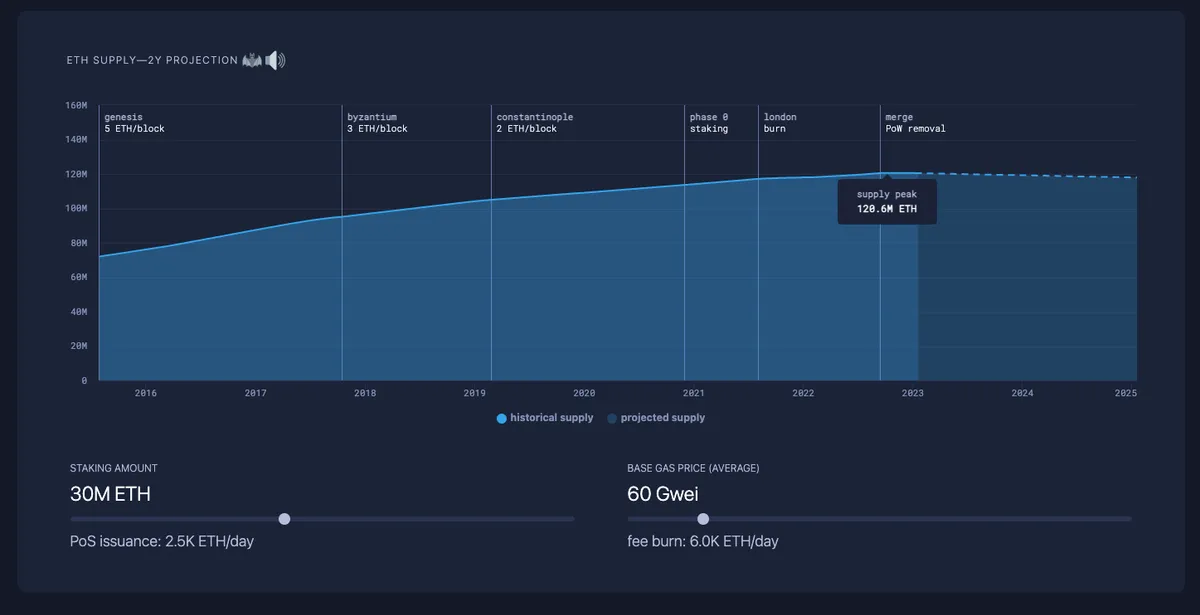Select the constantinople 2 ETH/block marker
1200x615 pixels.
coord(534,123)
